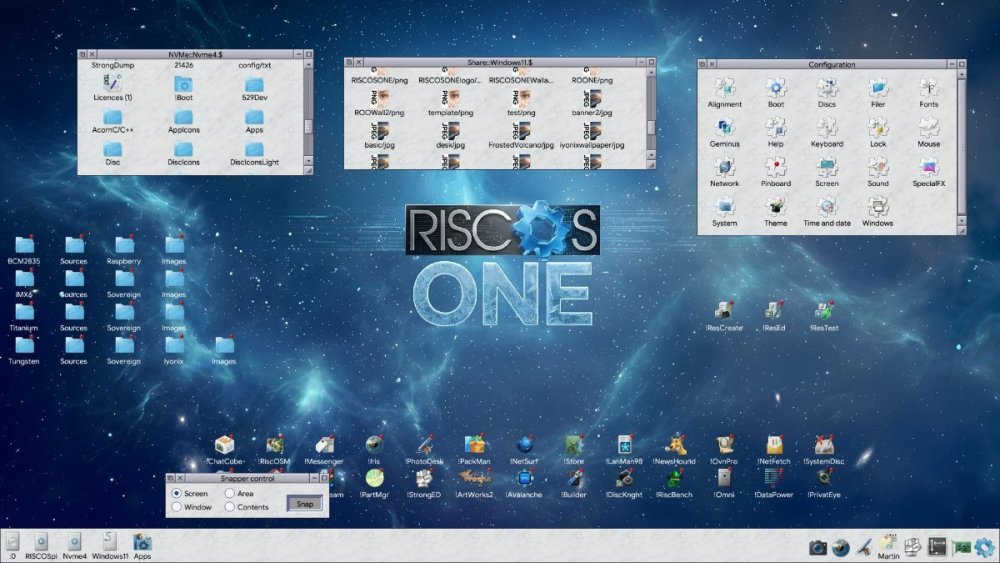Launch the !ResTest pinboard icon

pyautogui.click(x=824, y=316)
